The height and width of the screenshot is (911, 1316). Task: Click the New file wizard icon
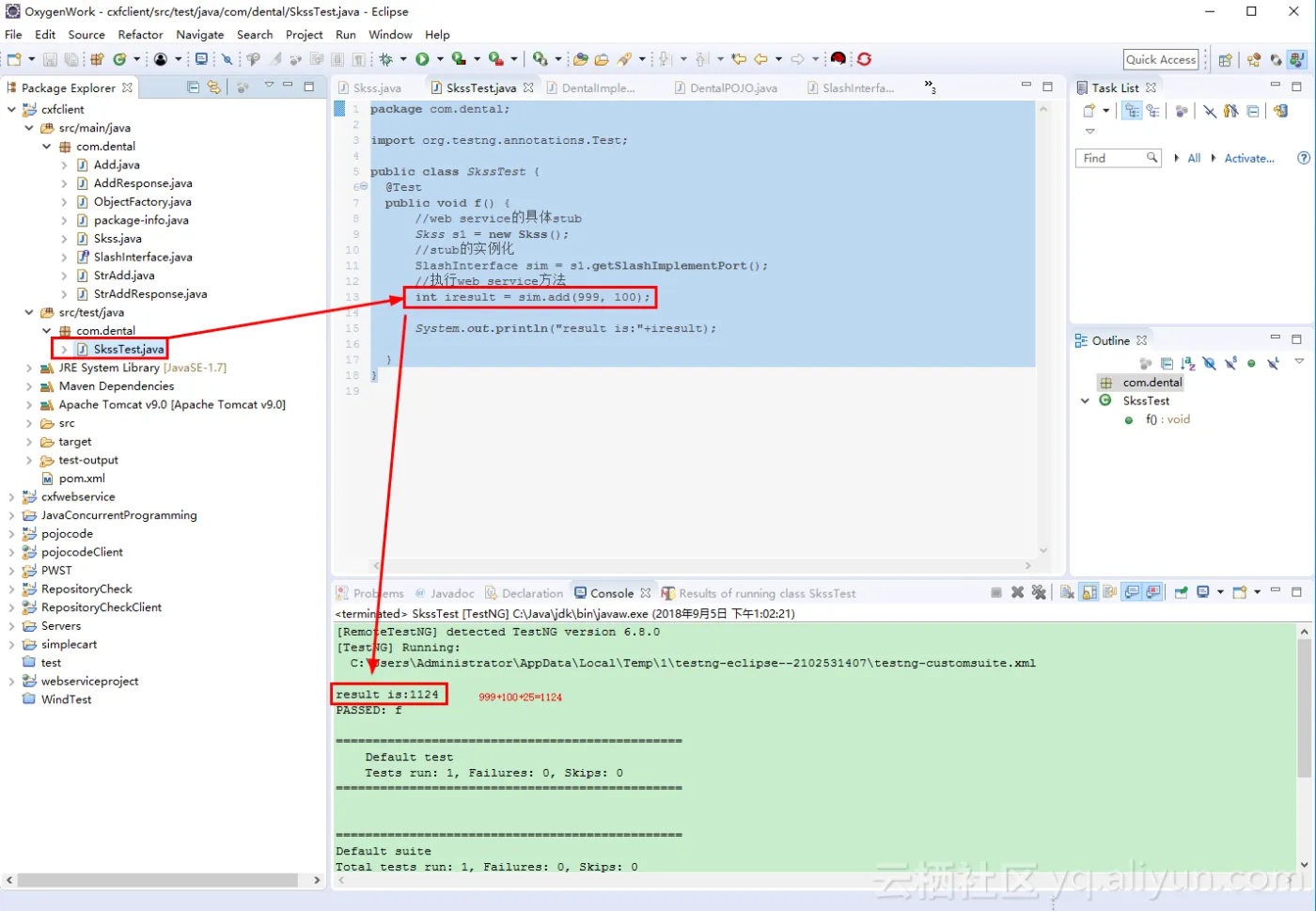(14, 59)
